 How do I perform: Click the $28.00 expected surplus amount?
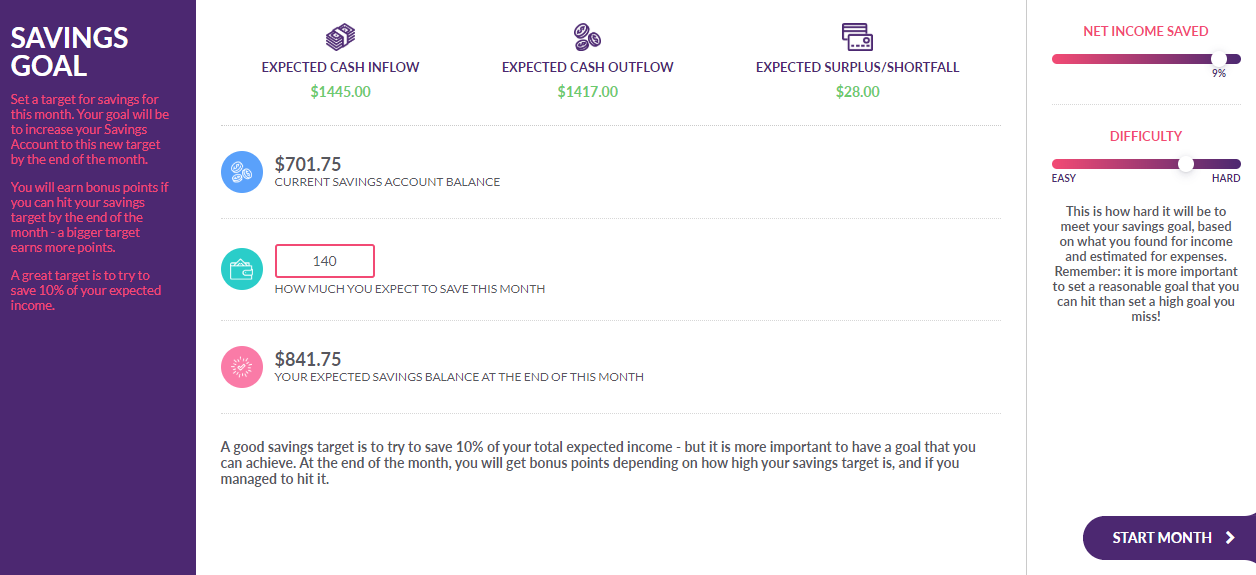[858, 92]
